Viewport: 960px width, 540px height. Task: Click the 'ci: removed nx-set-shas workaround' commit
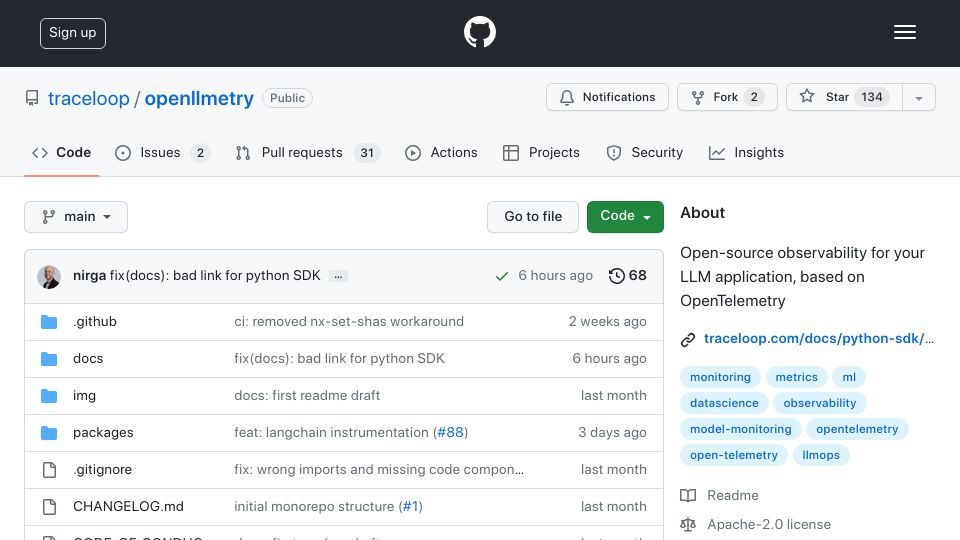click(x=349, y=321)
